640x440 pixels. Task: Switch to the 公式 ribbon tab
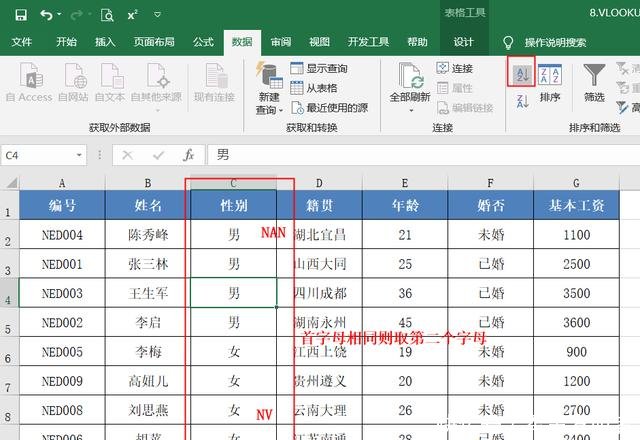[x=203, y=42]
